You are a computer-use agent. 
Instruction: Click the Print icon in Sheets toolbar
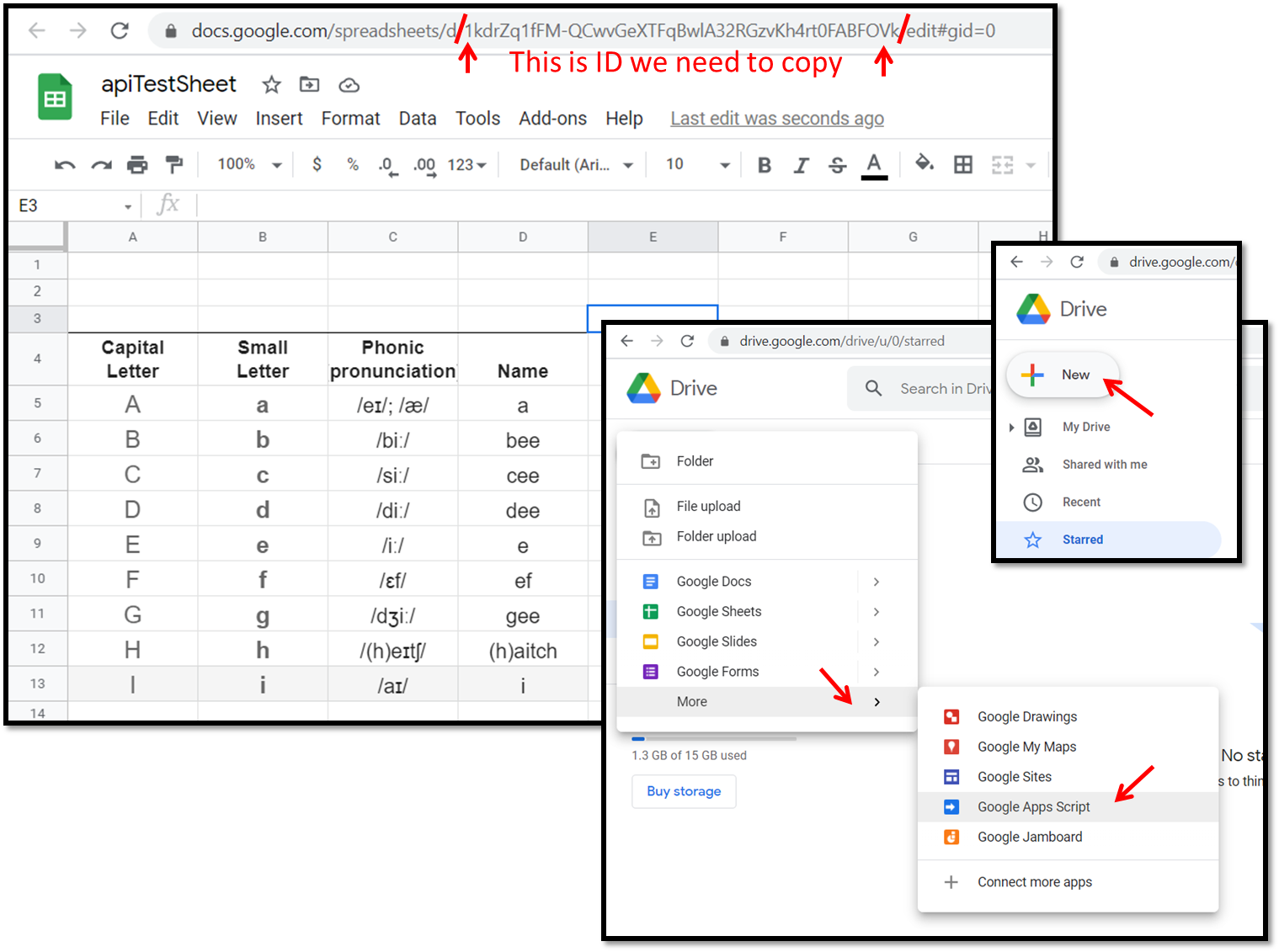click(x=137, y=165)
